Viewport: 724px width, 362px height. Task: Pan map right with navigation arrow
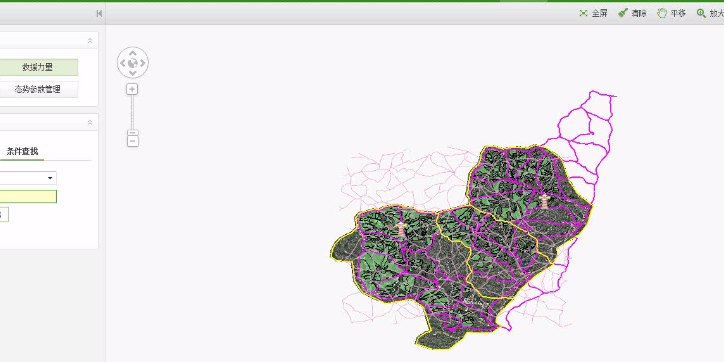click(143, 62)
